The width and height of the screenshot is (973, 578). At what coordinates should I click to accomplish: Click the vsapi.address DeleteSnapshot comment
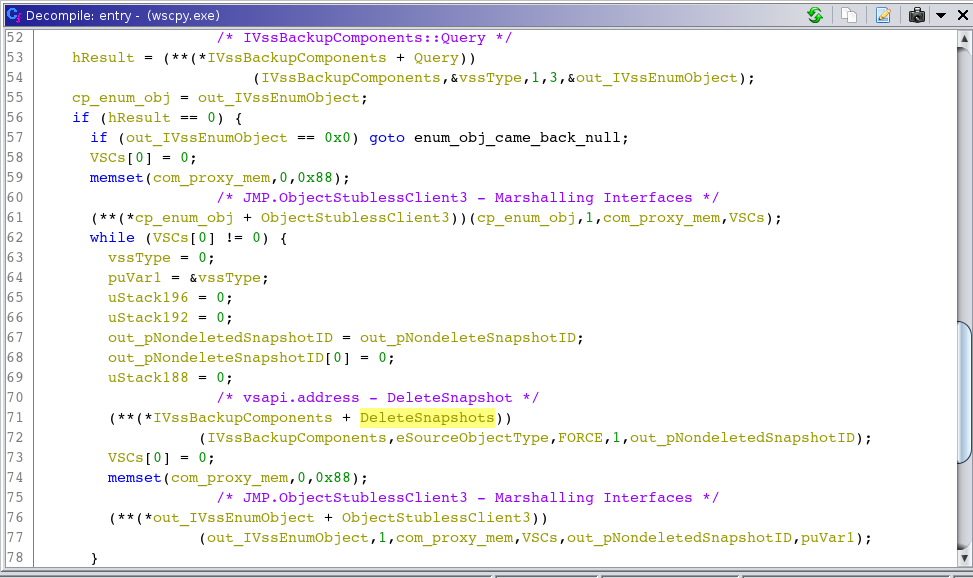[x=378, y=398]
